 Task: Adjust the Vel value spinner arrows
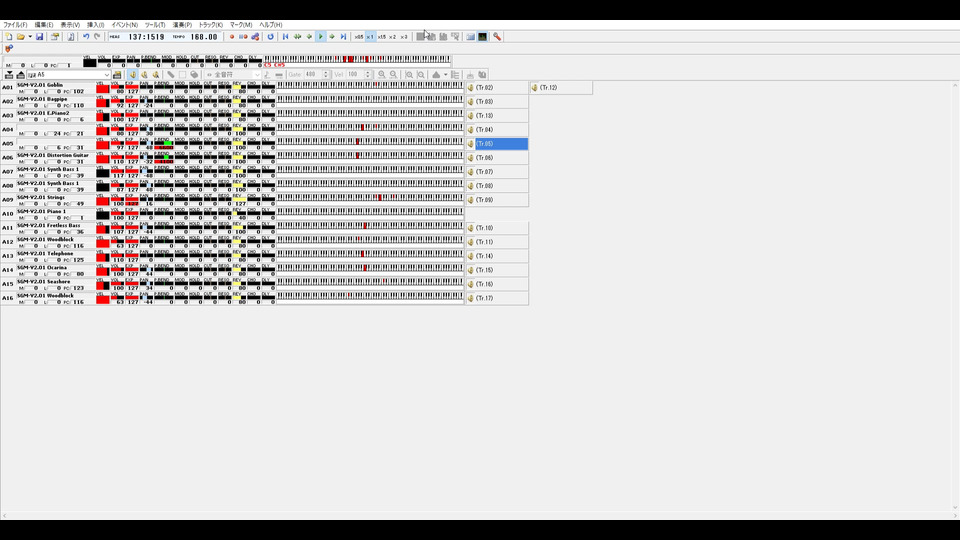click(x=368, y=75)
